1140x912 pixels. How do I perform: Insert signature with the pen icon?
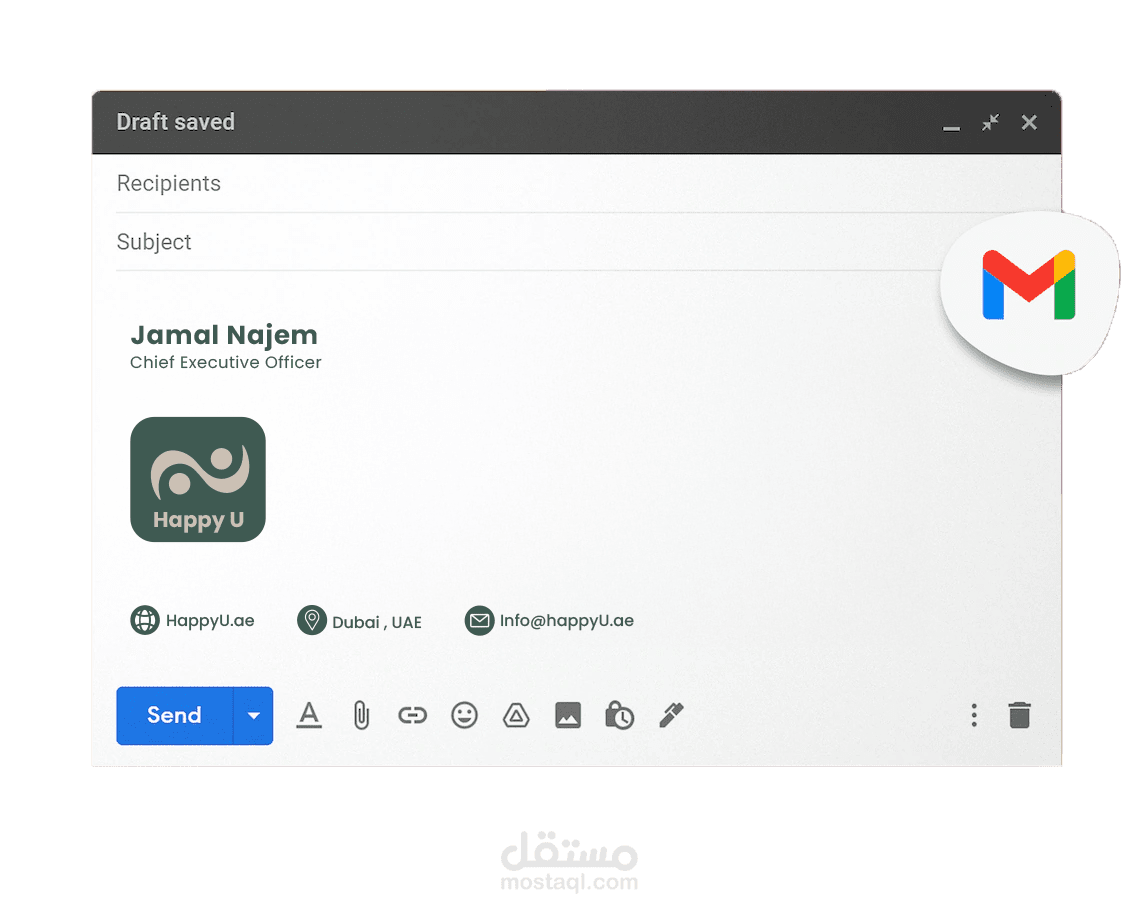point(672,715)
